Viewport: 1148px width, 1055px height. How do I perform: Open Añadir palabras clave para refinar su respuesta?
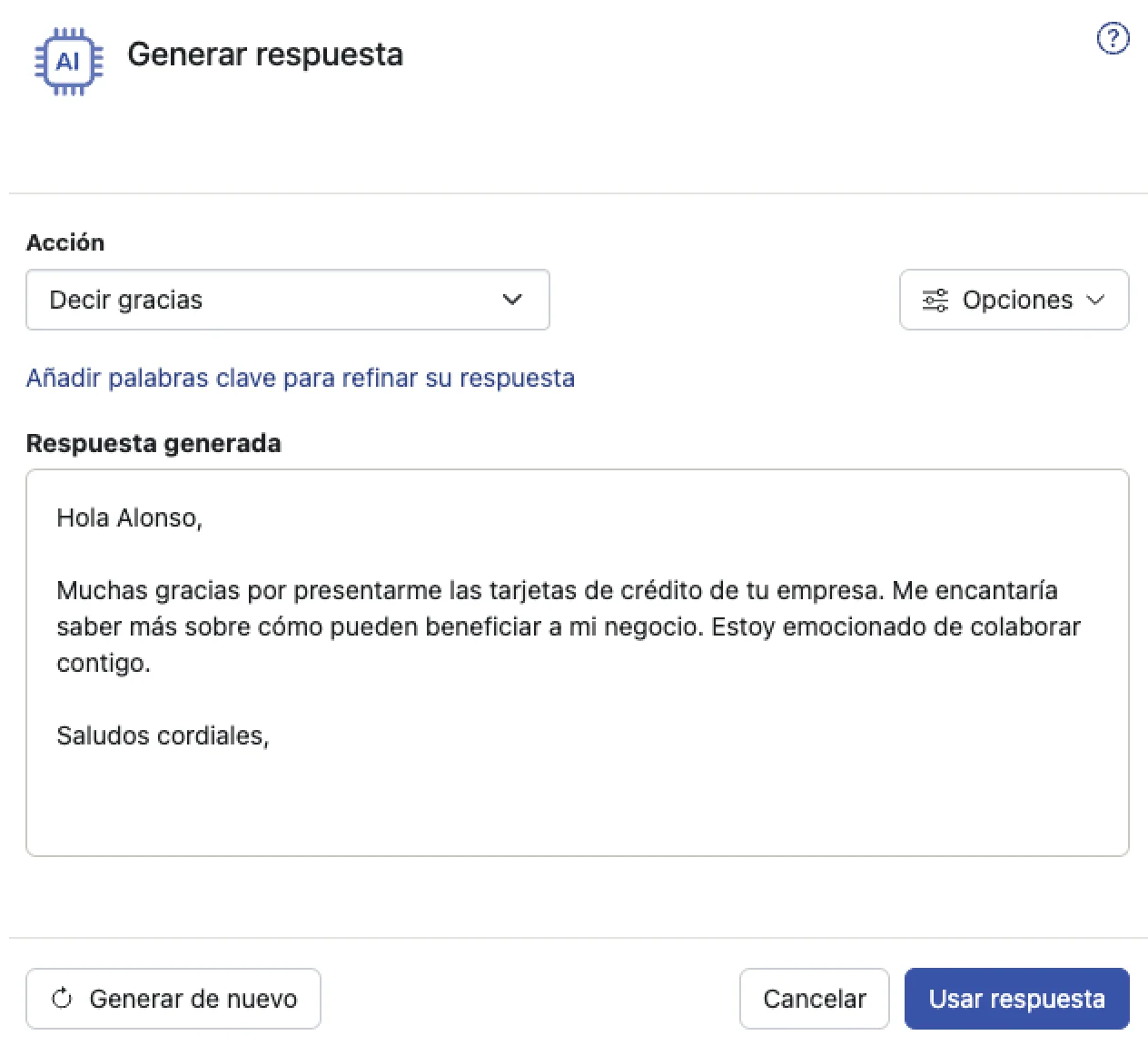tap(301, 378)
